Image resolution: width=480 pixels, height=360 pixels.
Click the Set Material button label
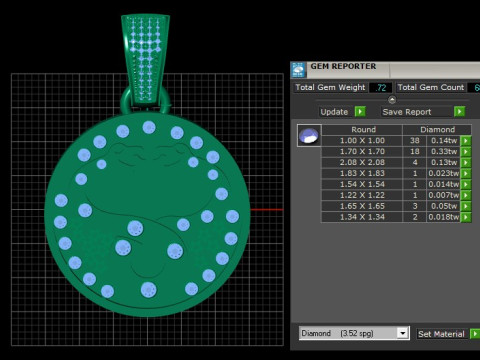[441, 334]
